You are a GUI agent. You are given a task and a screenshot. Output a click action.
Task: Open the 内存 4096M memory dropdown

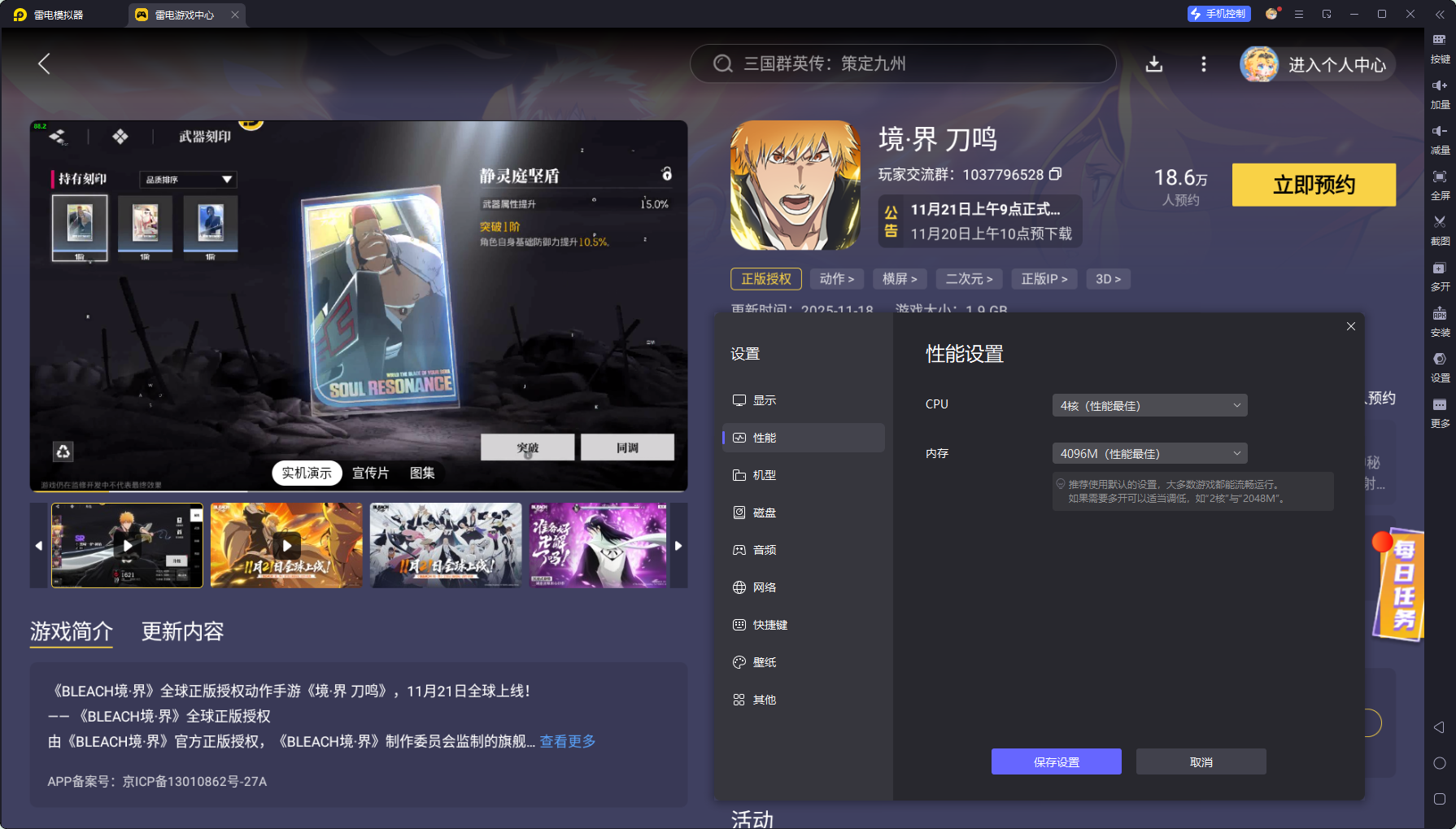[1149, 453]
